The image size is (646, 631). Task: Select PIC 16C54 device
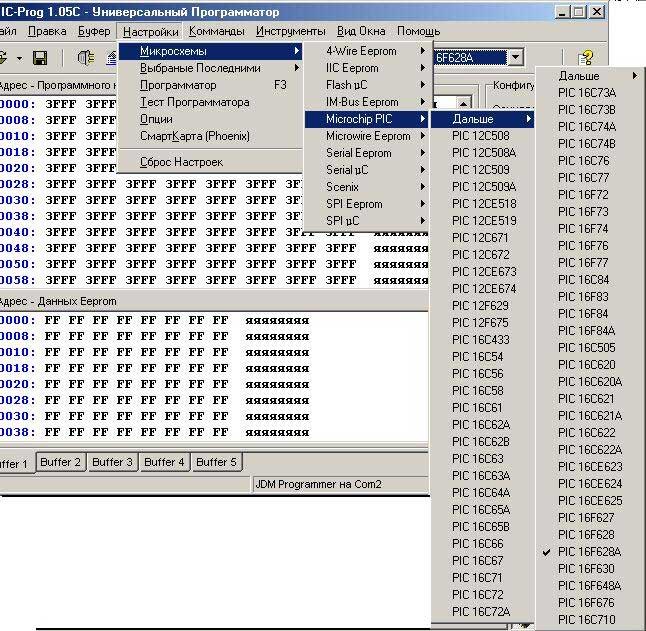click(482, 357)
